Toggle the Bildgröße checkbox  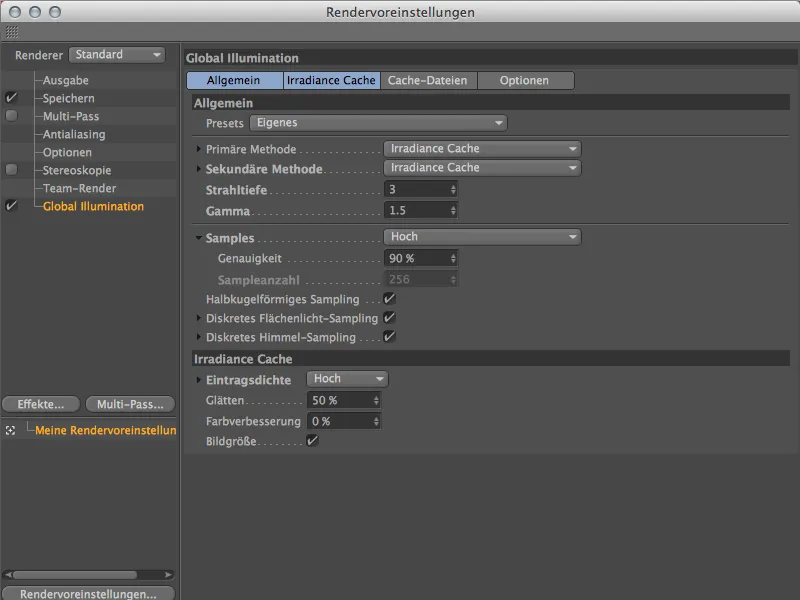(x=312, y=440)
